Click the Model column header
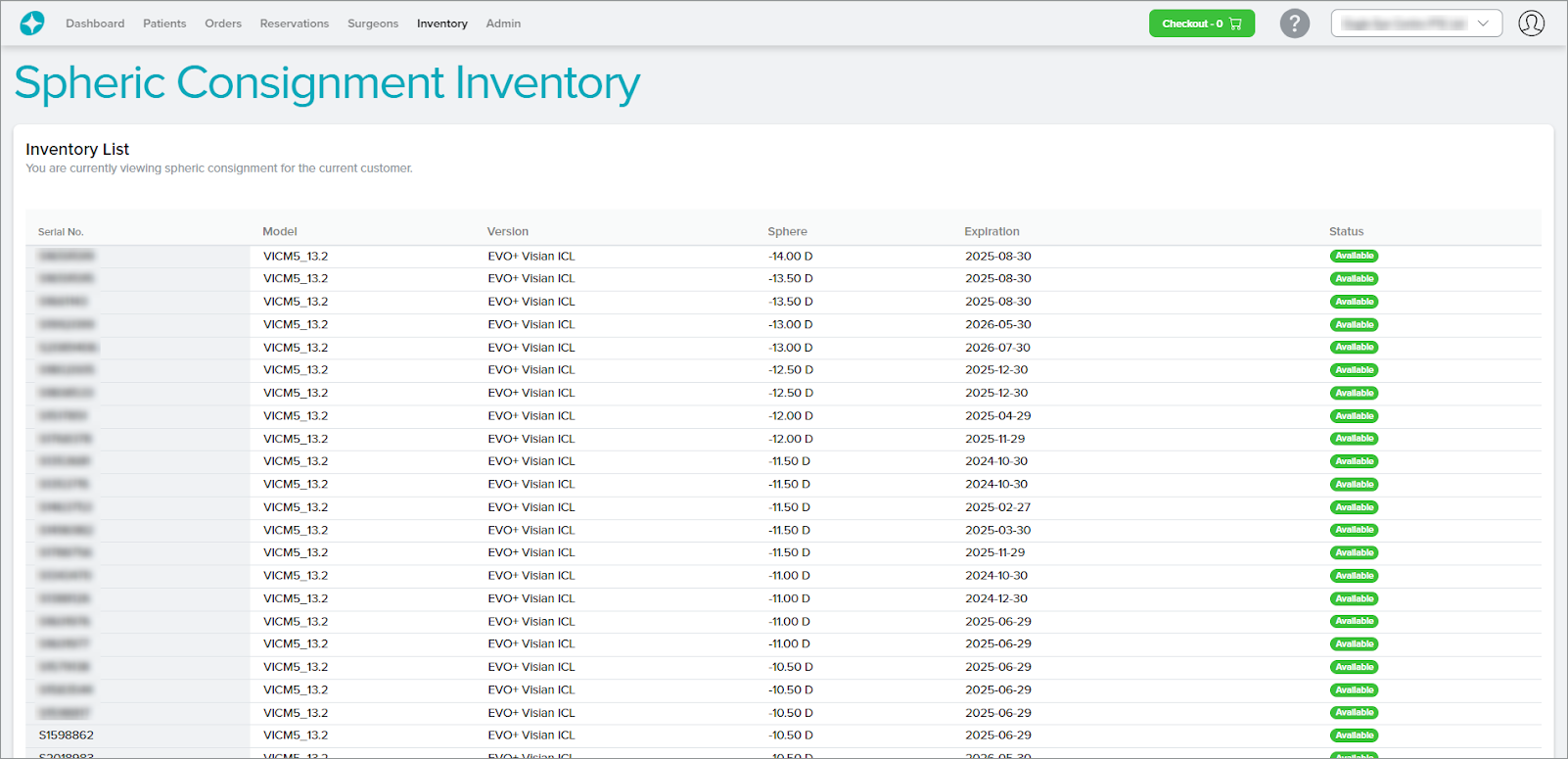The image size is (1568, 759). point(280,232)
